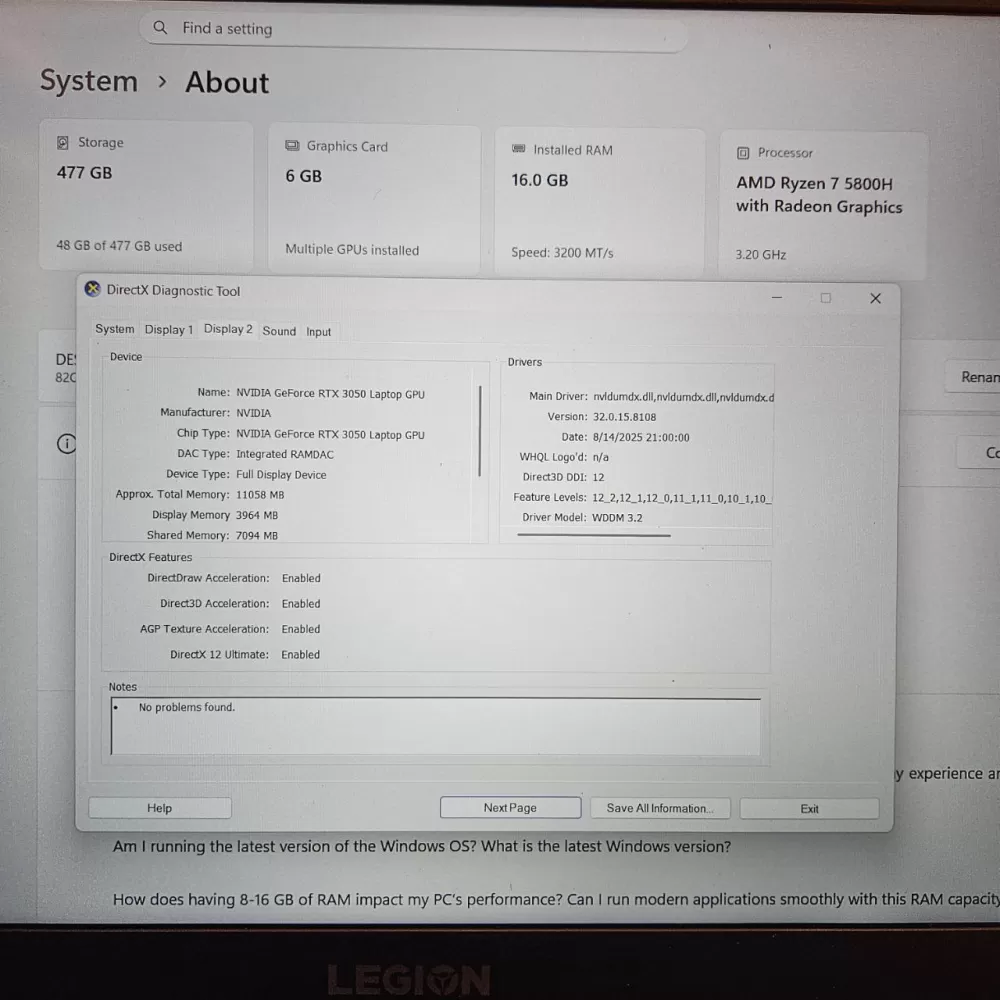Screen dimensions: 1000x1000
Task: Click the '16.0 GB' installed RAM value
Action: pyautogui.click(x=540, y=180)
